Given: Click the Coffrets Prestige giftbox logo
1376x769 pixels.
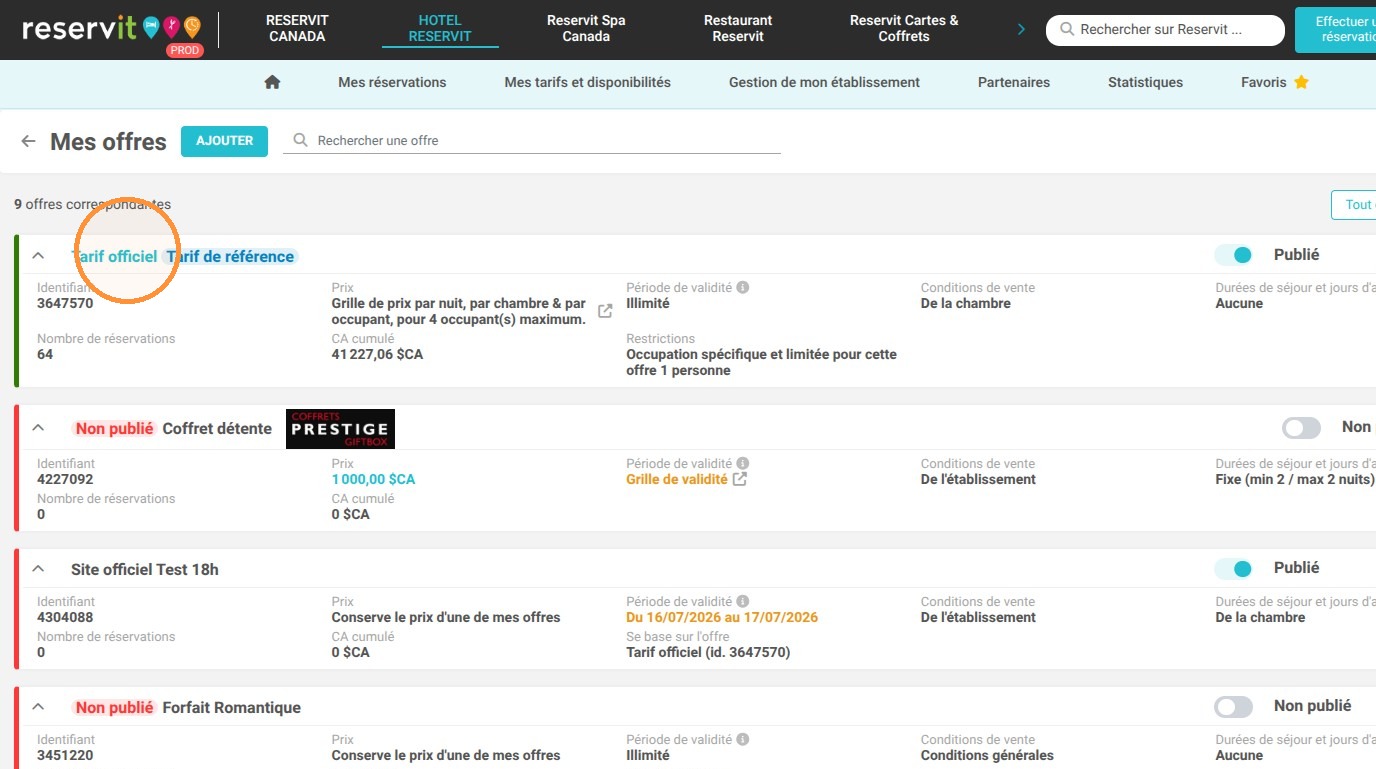Looking at the screenshot, I should (340, 429).
